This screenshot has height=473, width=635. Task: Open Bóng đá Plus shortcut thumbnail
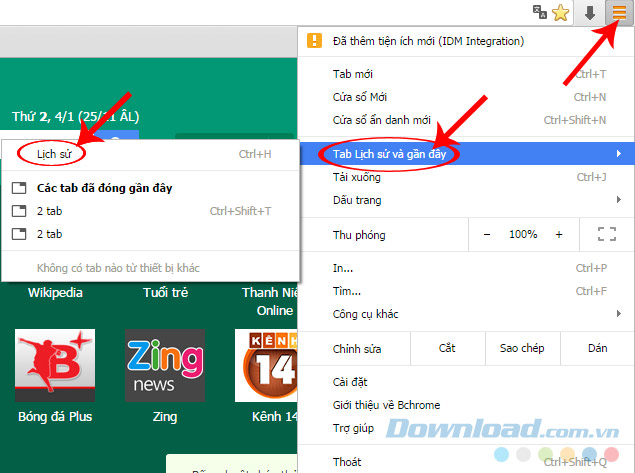click(55, 365)
